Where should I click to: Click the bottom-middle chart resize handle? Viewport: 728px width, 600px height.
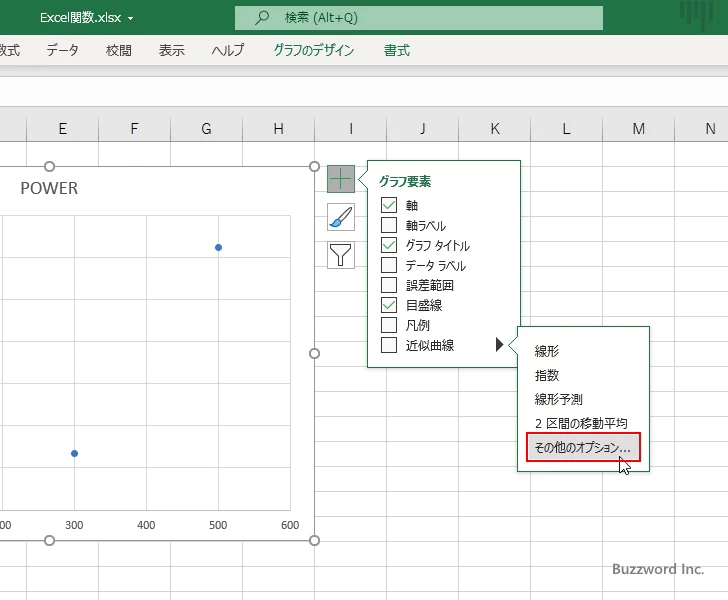[49, 541]
